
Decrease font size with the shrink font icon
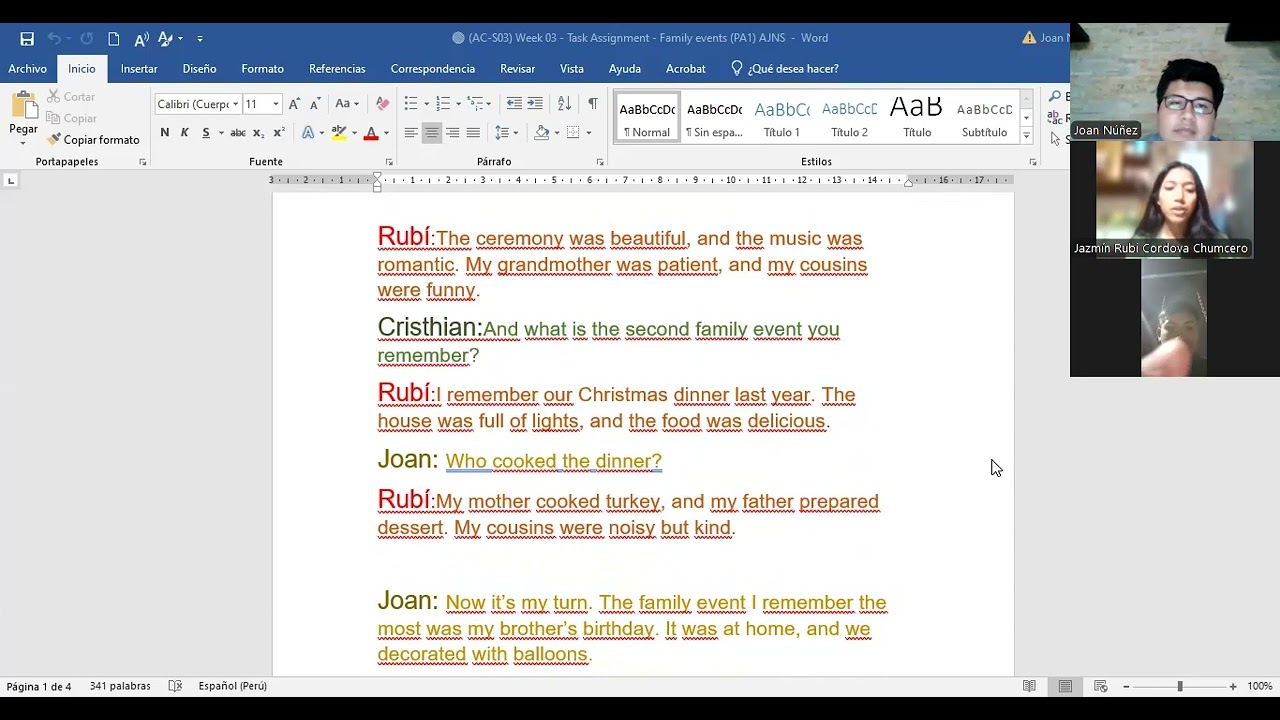coord(314,104)
